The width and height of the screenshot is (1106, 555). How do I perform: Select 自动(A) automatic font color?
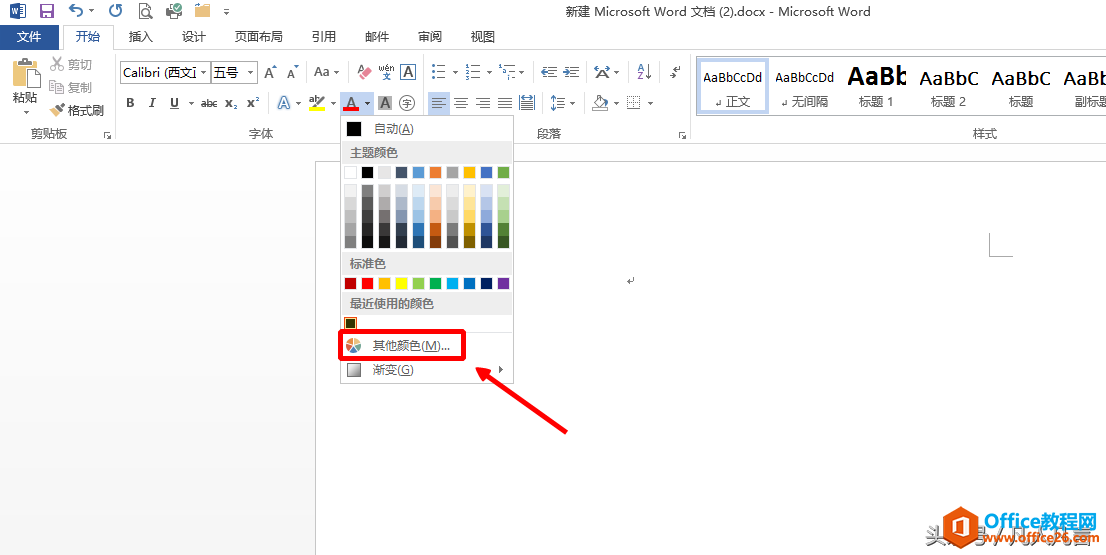(x=393, y=129)
